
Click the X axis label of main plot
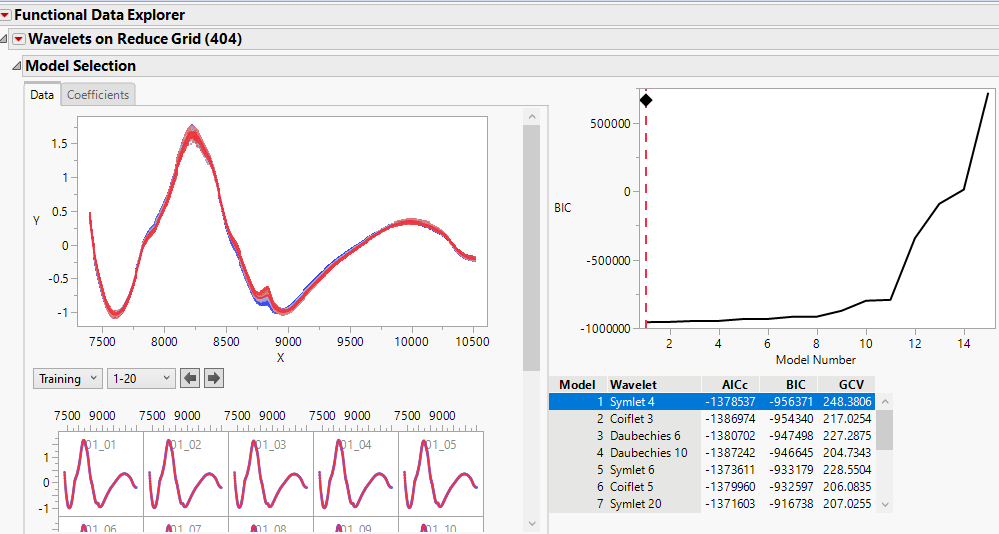point(280,358)
